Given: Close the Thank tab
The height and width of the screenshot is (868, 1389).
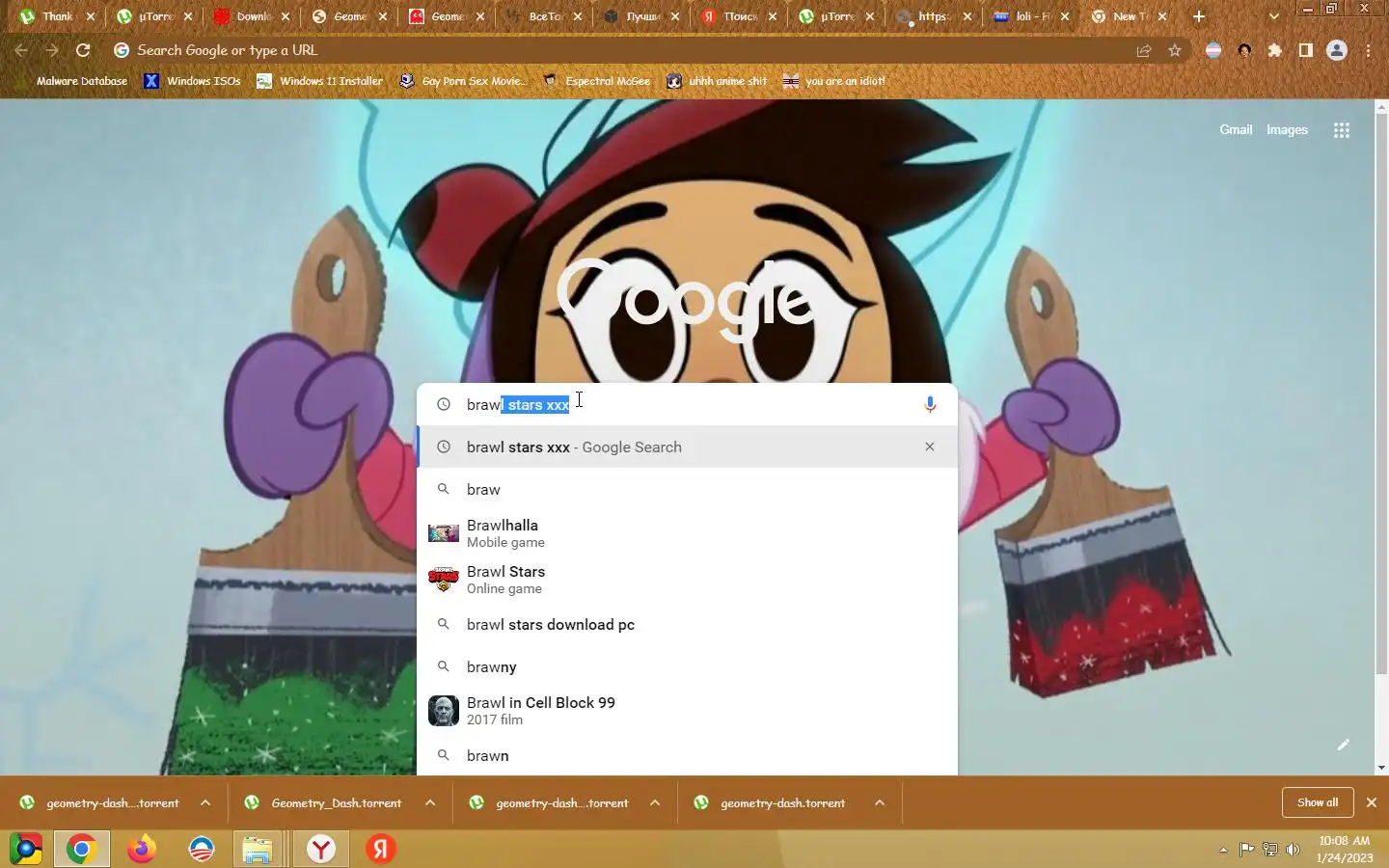Looking at the screenshot, I should click(x=91, y=16).
